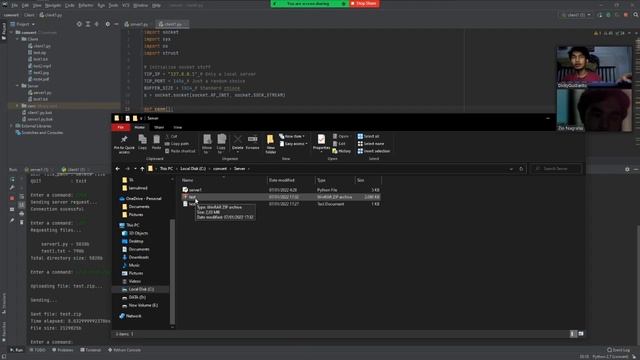The width and height of the screenshot is (640, 360).
Task: Click Select all in Explorer ribbon
Action: (369, 136)
